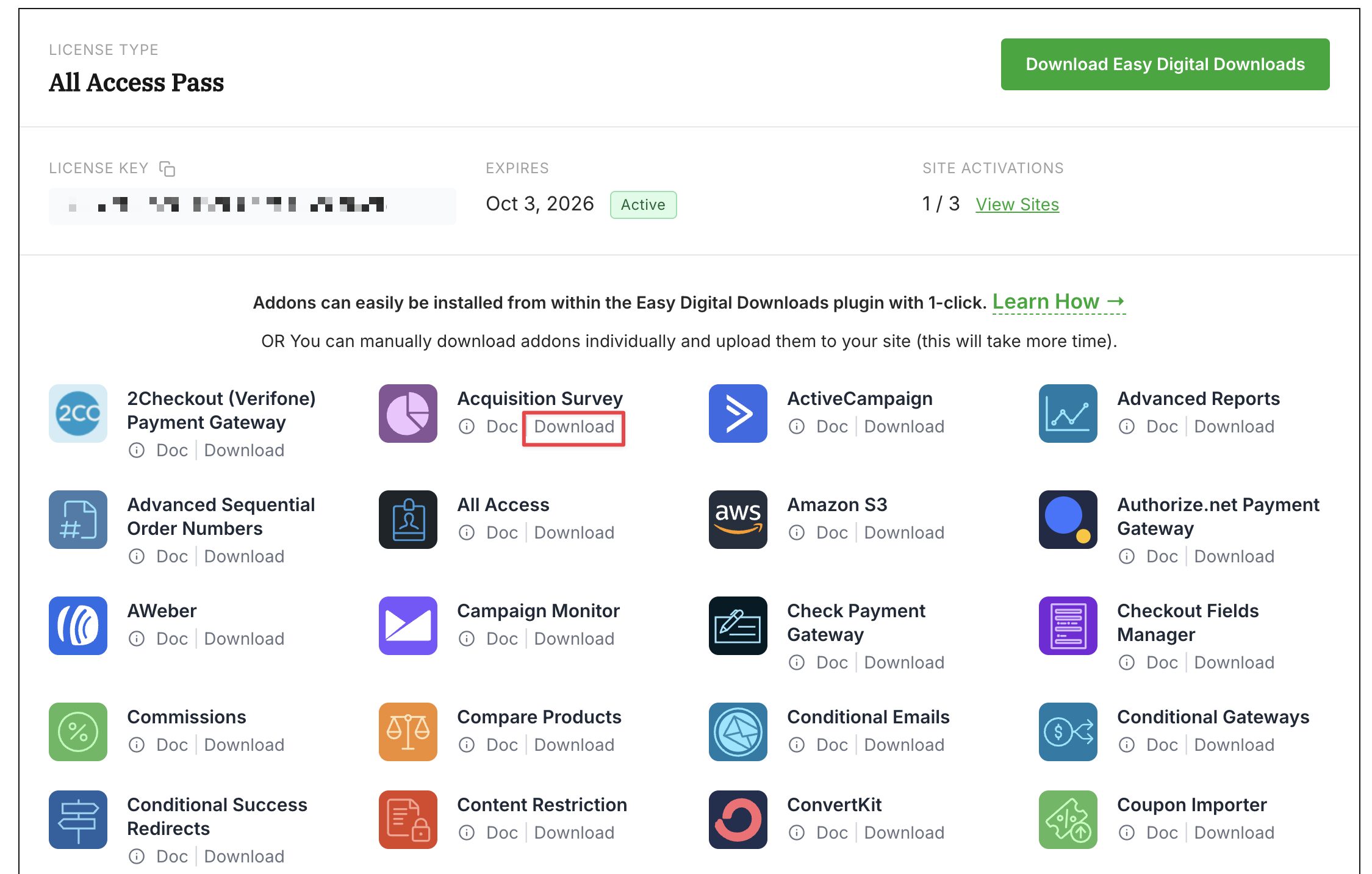Download the ActiveCampaign addon
1372x874 pixels.
pos(904,426)
